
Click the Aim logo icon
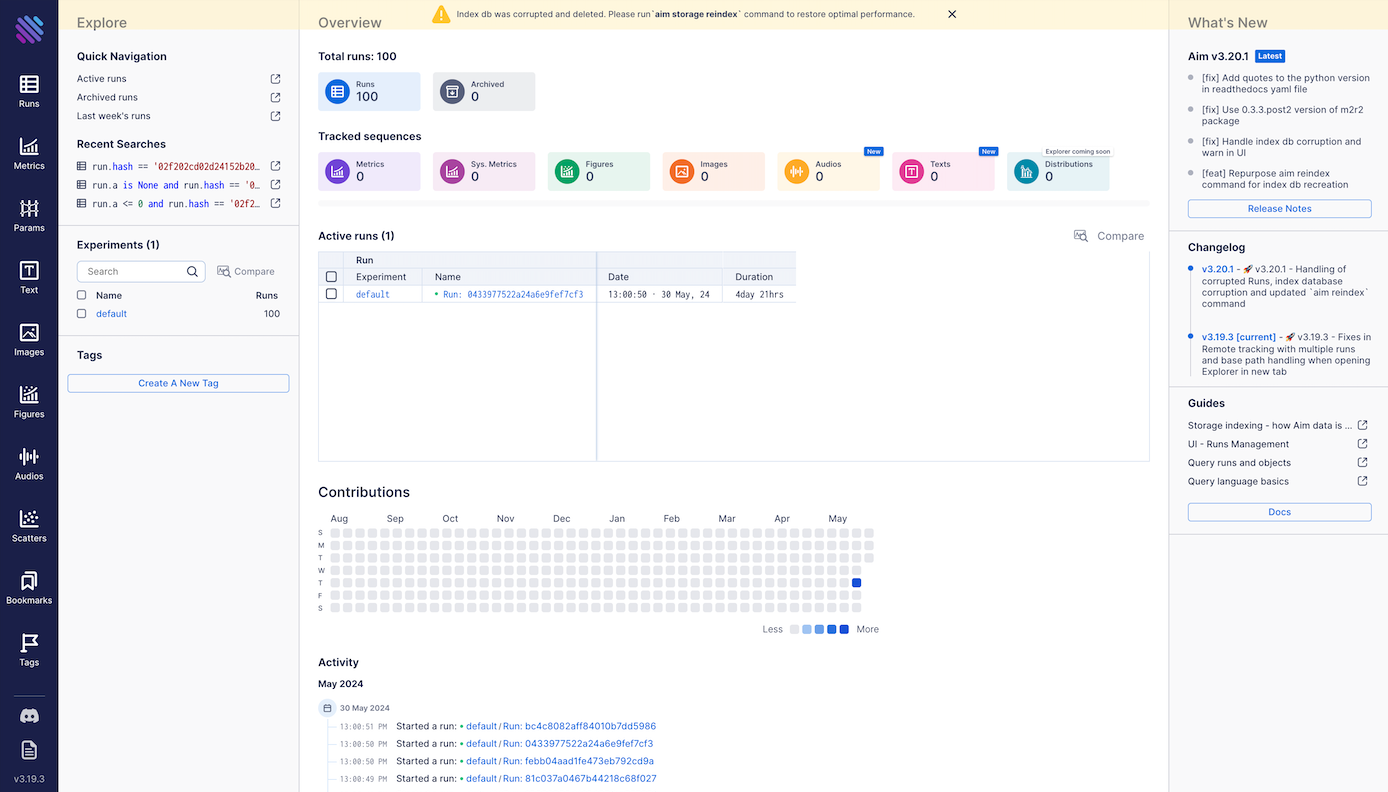pos(29,28)
